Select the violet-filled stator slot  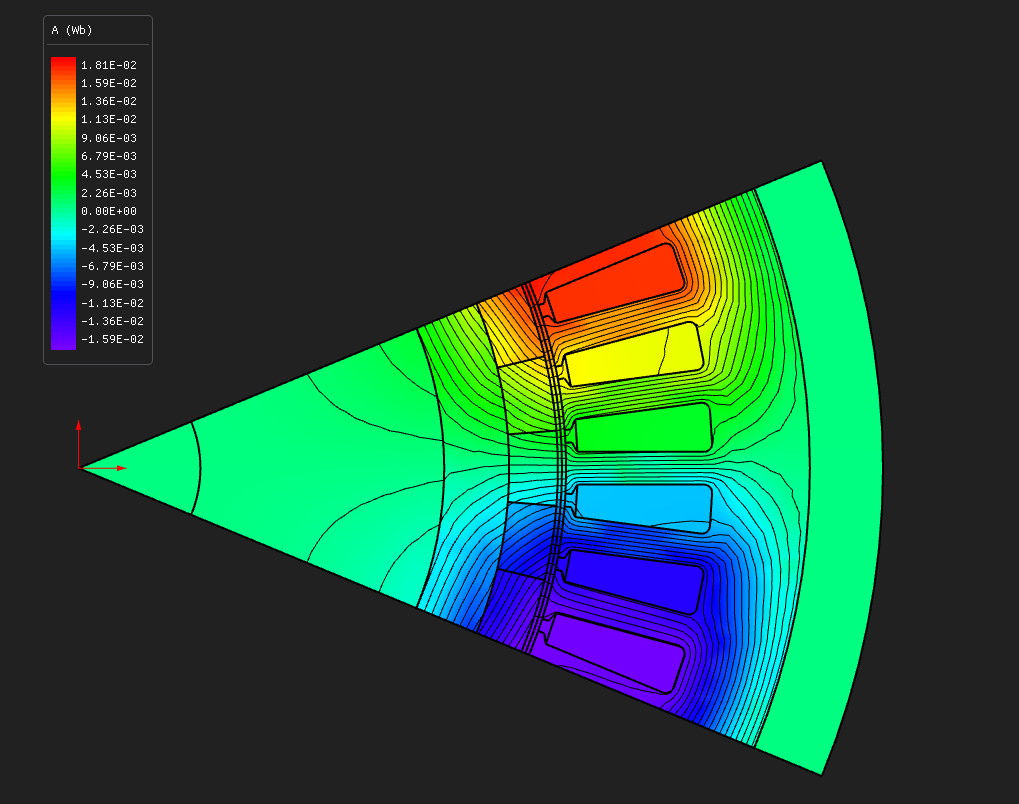613,653
